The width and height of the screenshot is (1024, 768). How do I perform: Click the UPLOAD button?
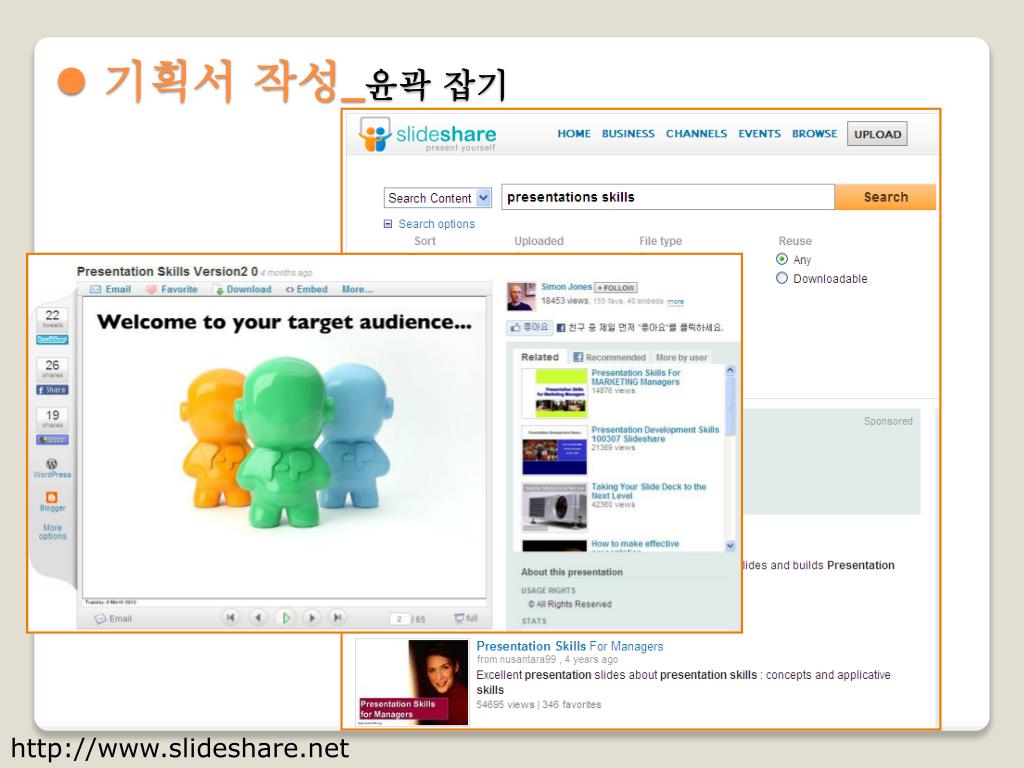pyautogui.click(x=877, y=134)
